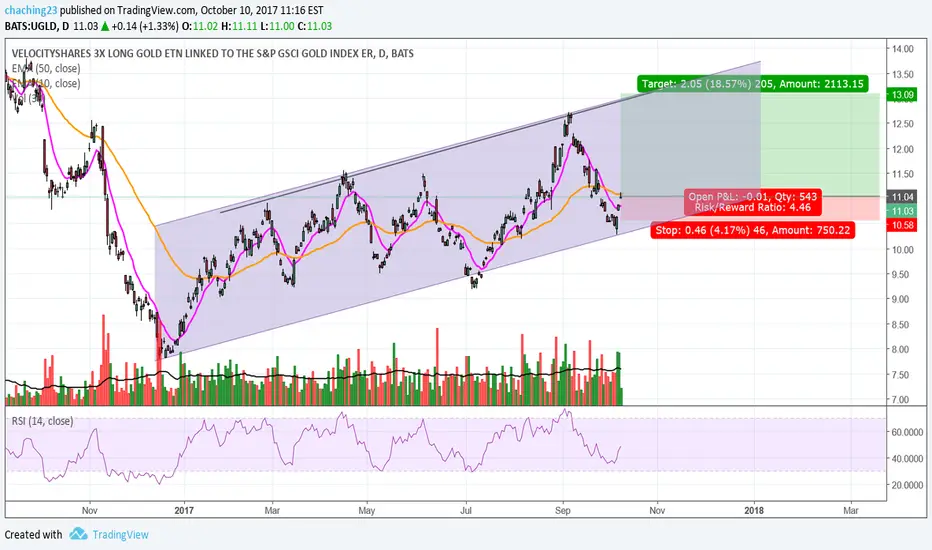The width and height of the screenshot is (932, 550).
Task: Click the 2018 date axis label
Action: [x=754, y=511]
